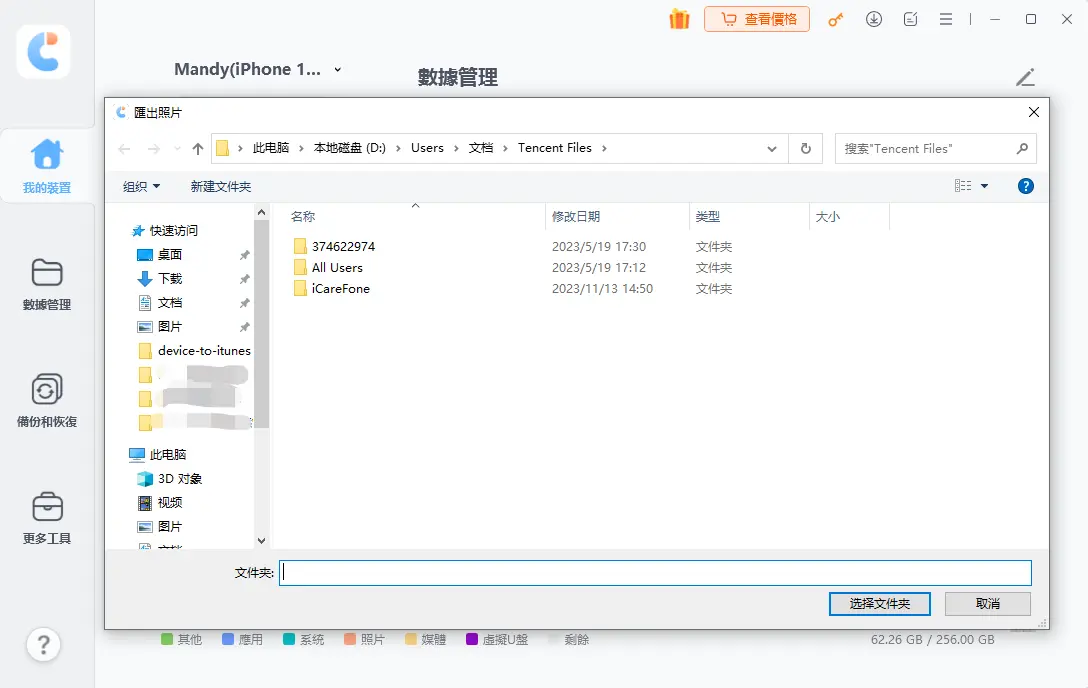Click Users breadcrumb in path
This screenshot has height=688, width=1088.
427,148
